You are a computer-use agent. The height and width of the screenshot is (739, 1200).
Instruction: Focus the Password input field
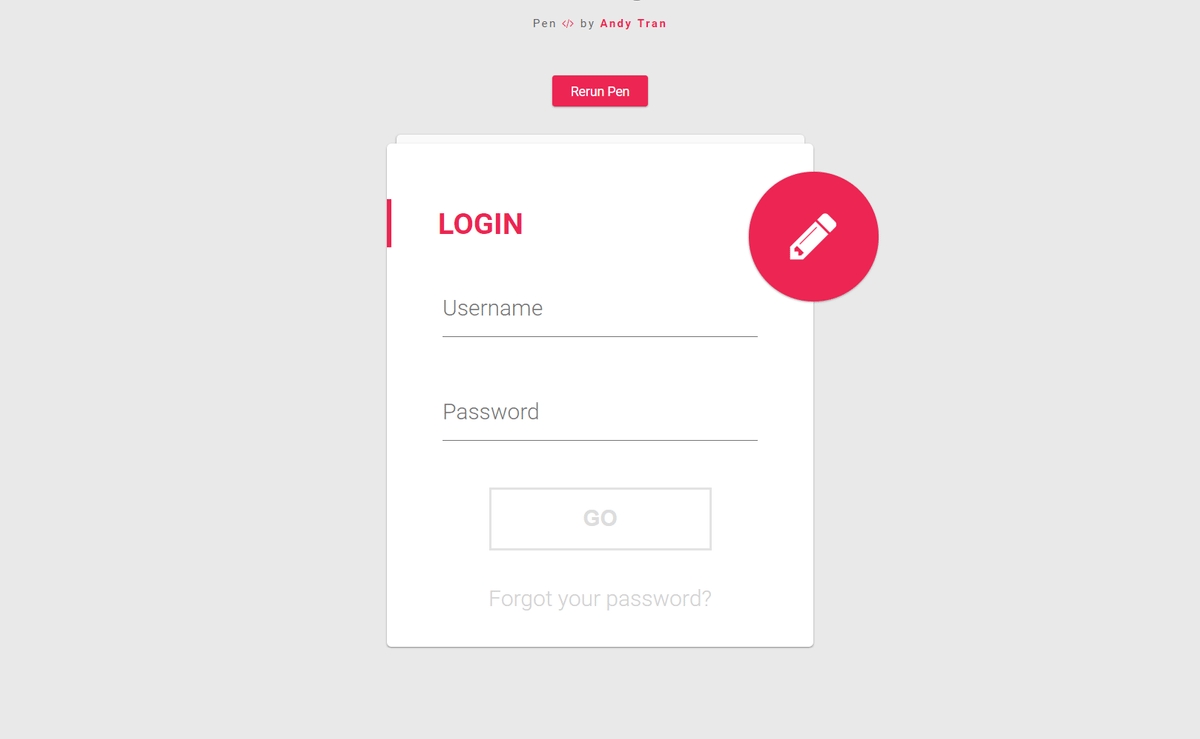click(x=600, y=412)
